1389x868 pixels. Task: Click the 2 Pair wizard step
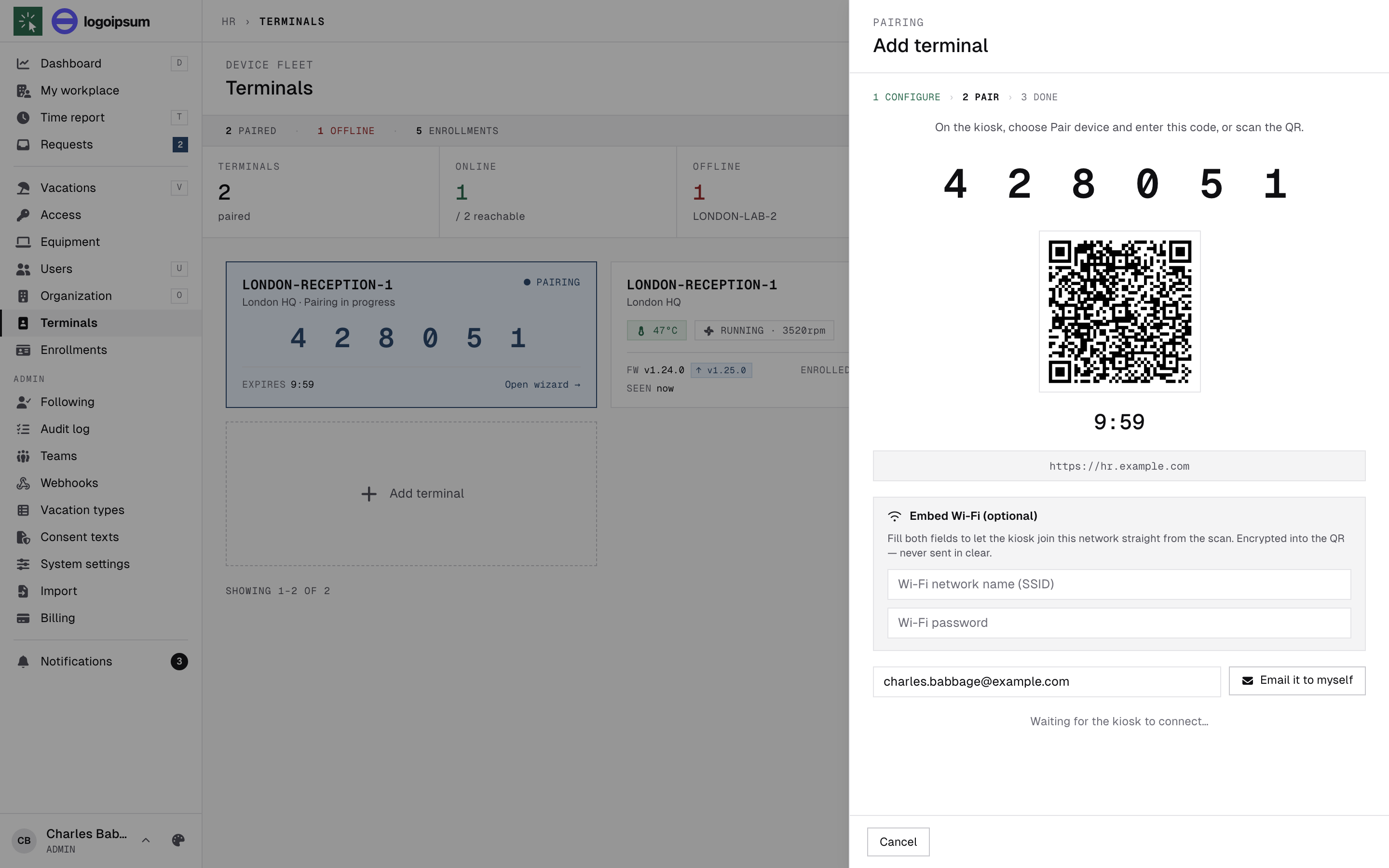pos(980,97)
